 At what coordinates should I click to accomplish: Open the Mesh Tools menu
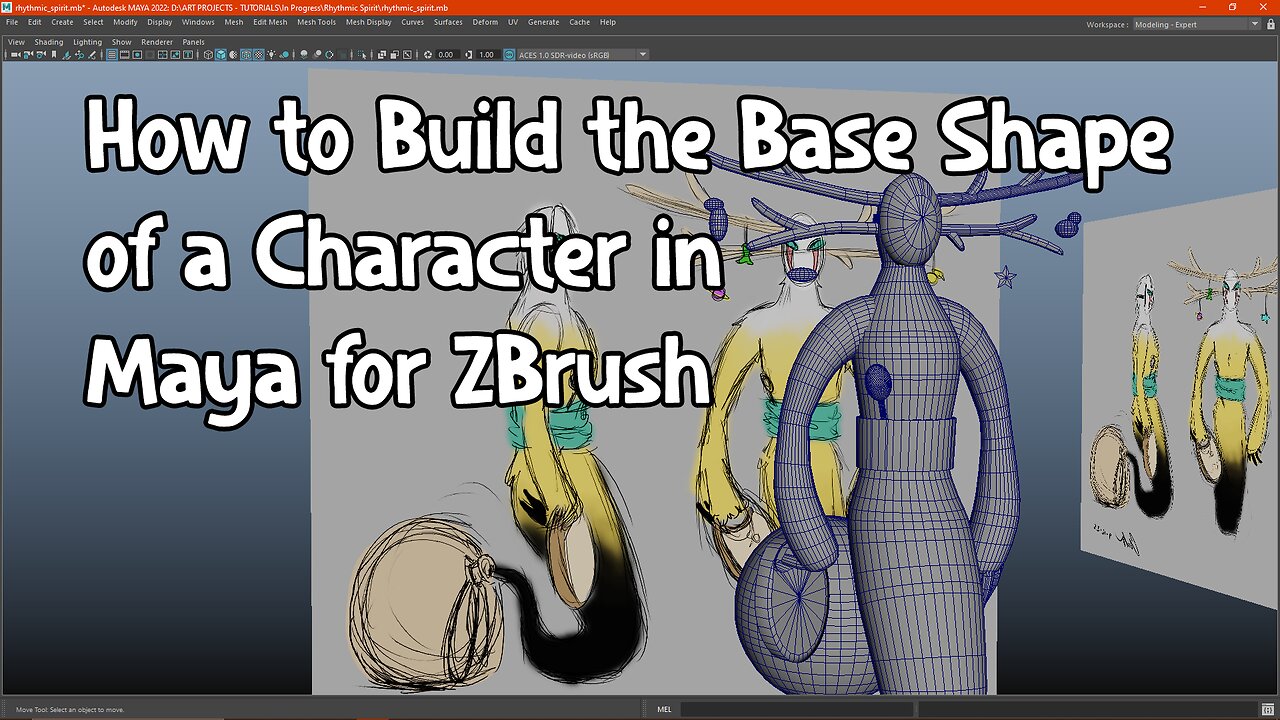tap(316, 22)
